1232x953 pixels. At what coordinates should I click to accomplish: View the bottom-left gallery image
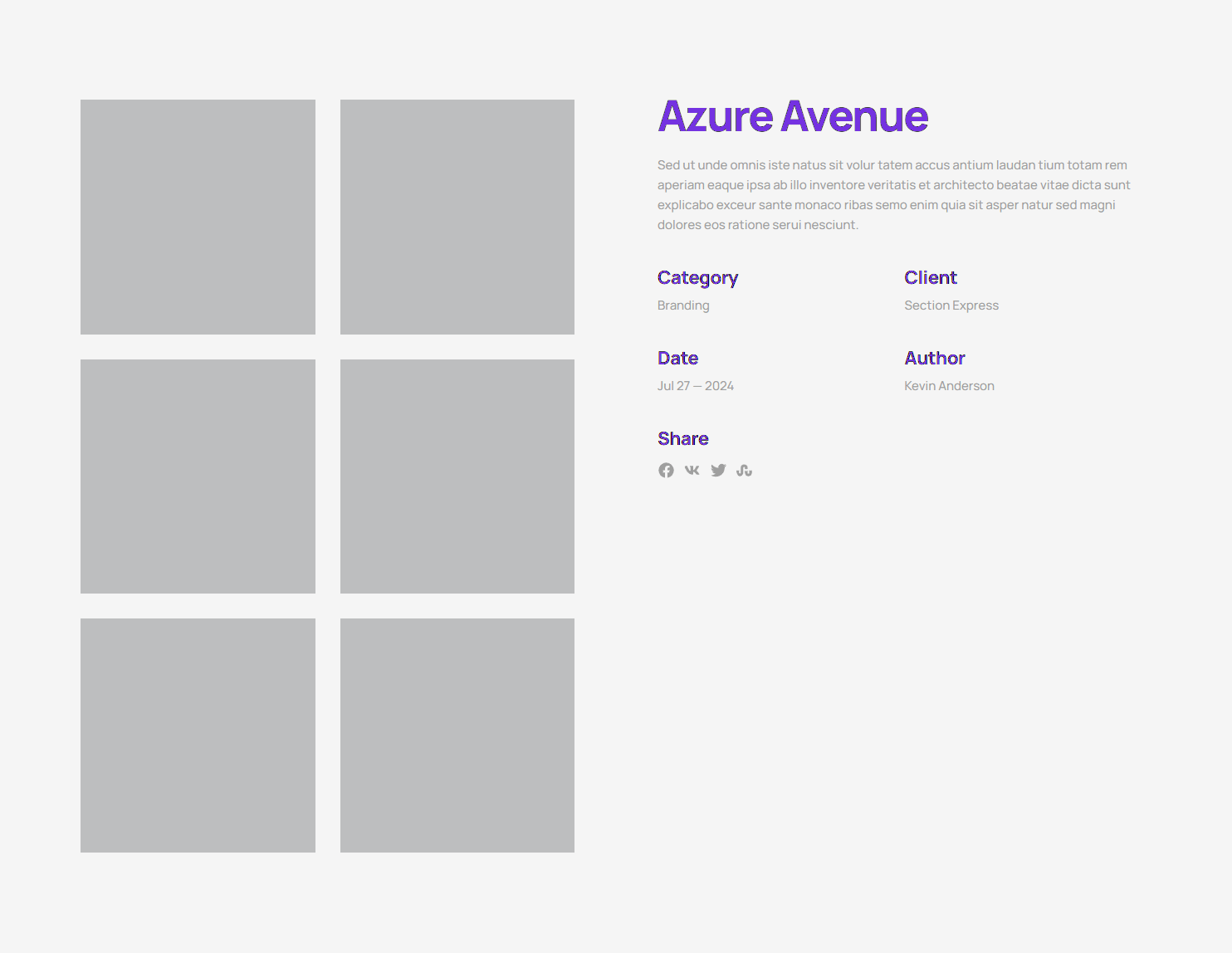198,735
